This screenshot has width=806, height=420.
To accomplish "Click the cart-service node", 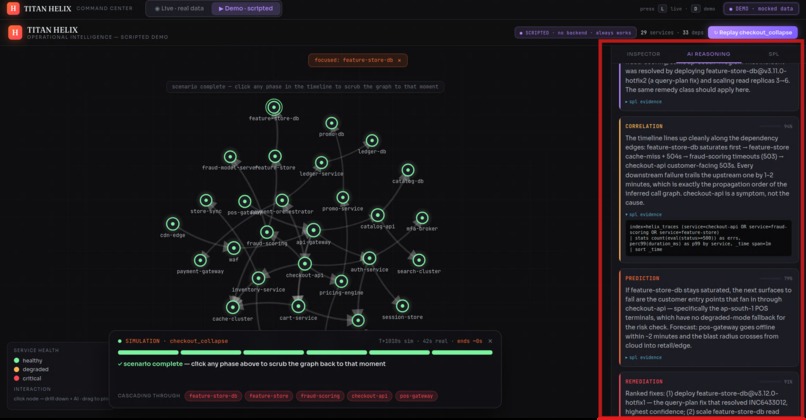I will pos(298,306).
